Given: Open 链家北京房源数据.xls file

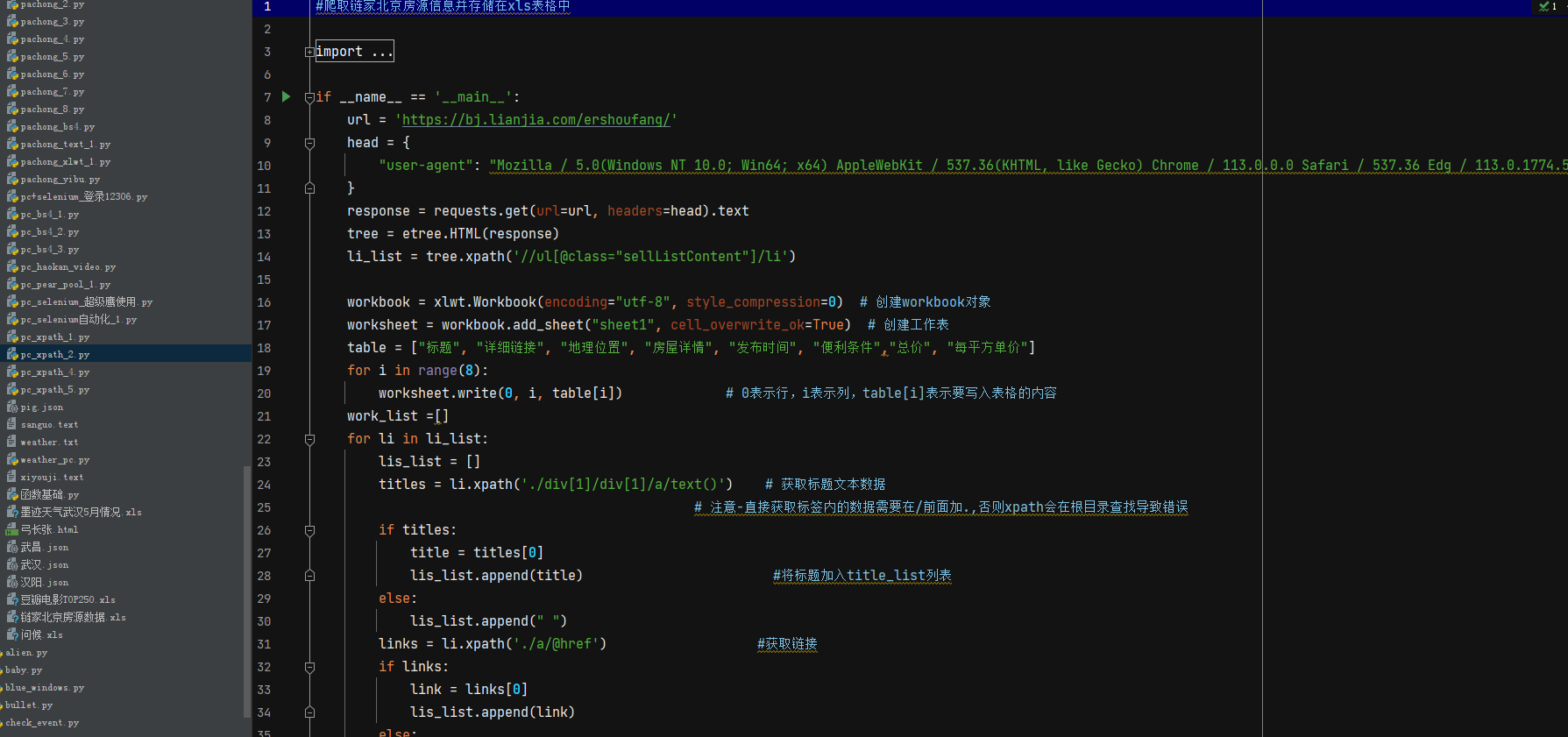Looking at the screenshot, I should [x=74, y=617].
